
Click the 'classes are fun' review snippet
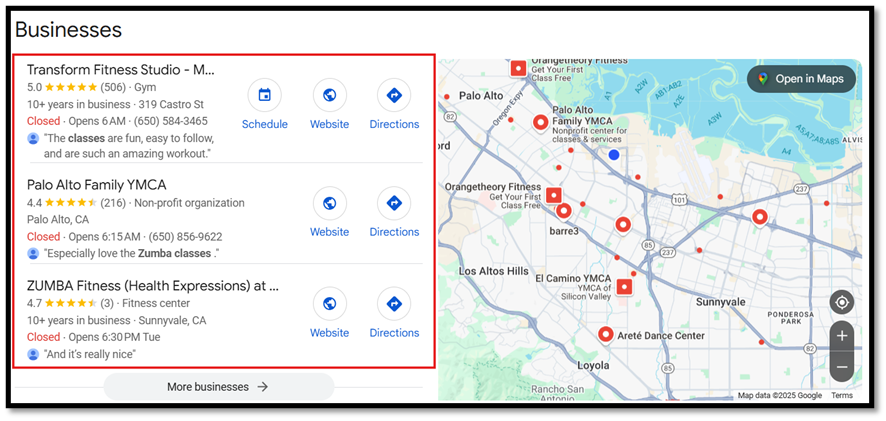(129, 146)
